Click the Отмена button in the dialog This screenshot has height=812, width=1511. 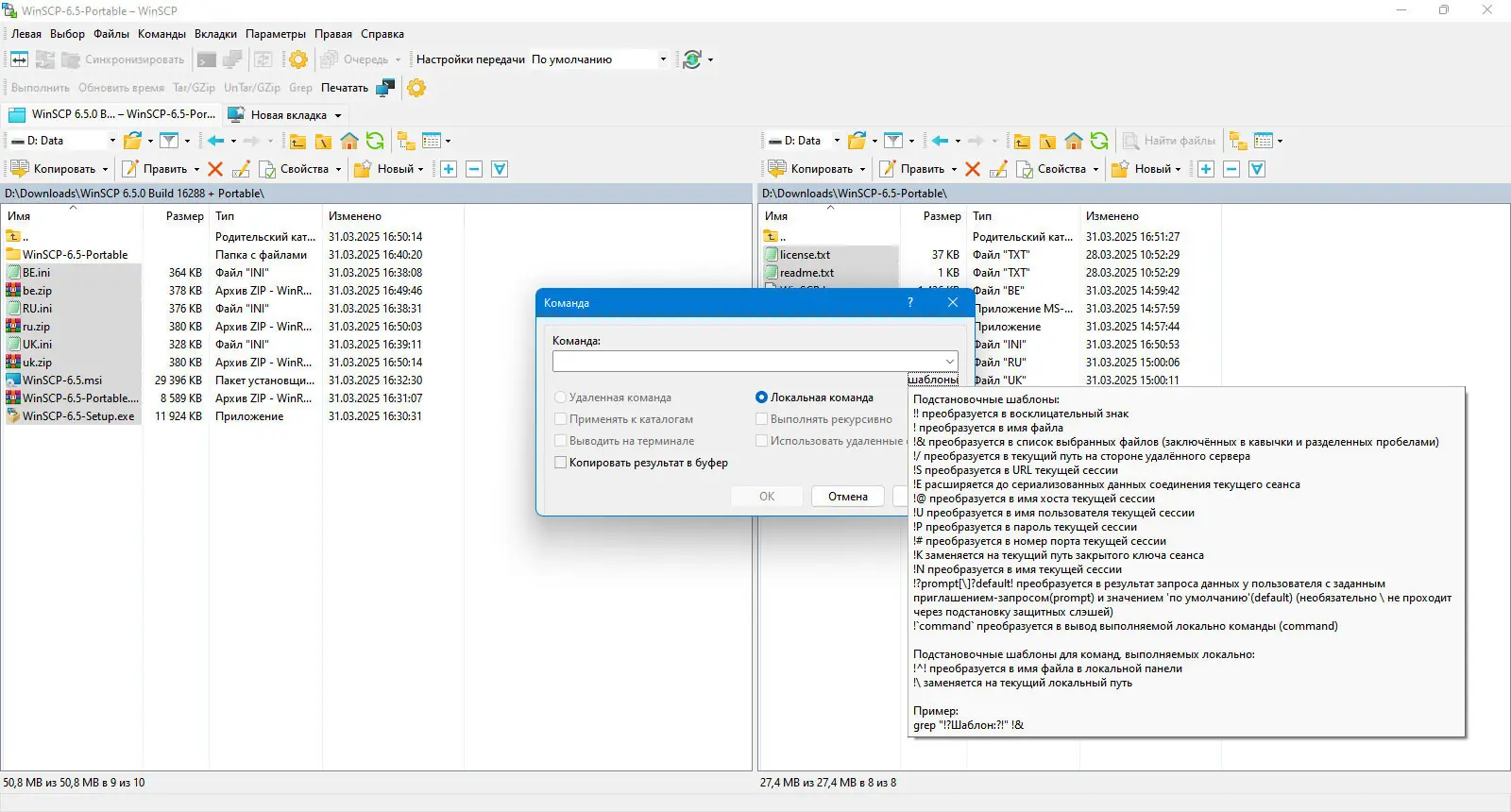(x=848, y=497)
